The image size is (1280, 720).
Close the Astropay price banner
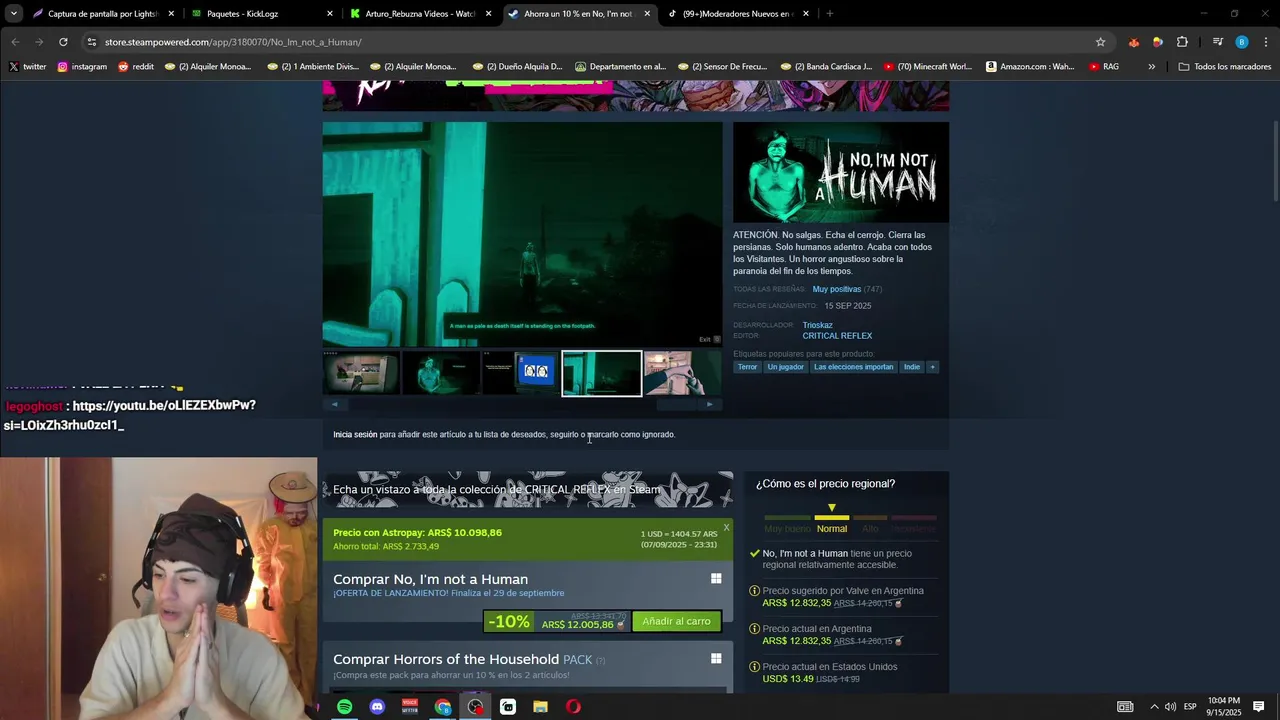coord(726,527)
